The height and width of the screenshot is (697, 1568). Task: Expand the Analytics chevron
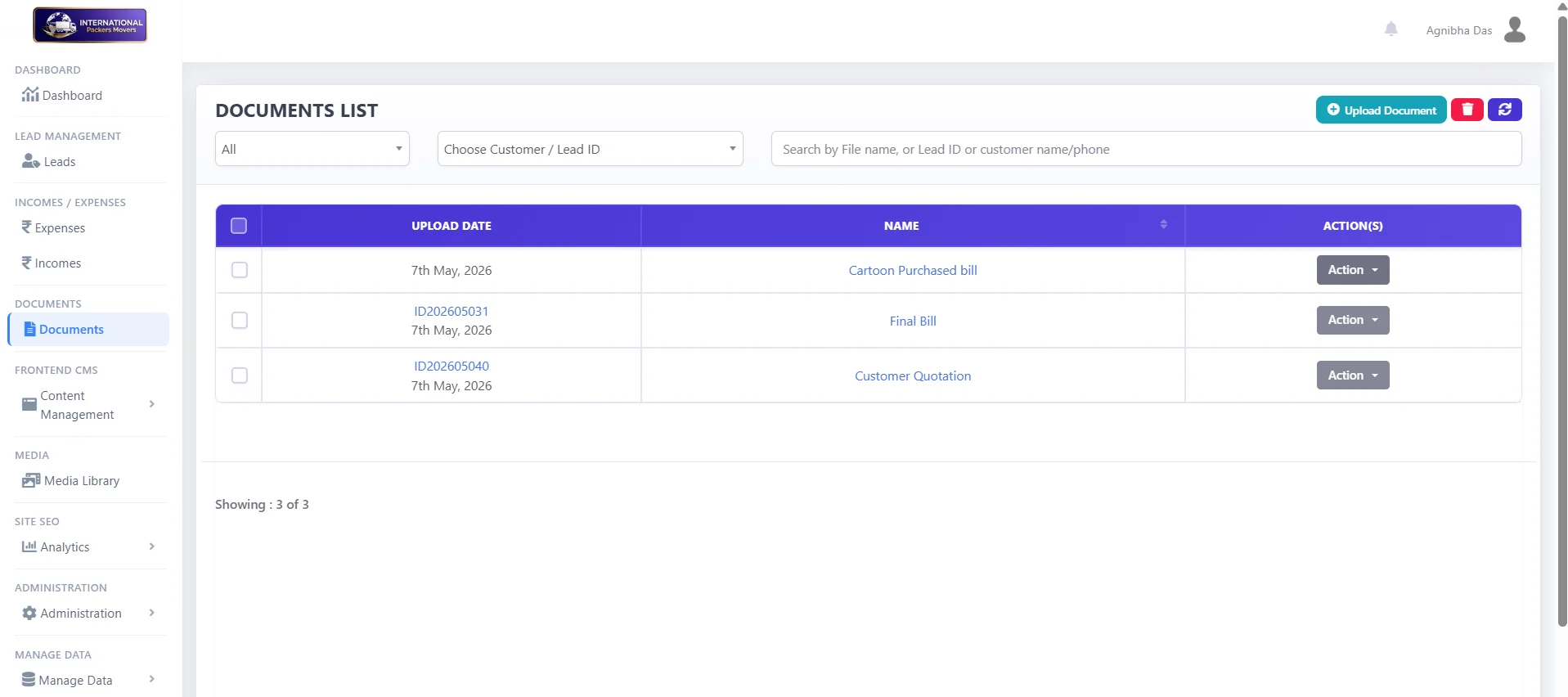[152, 546]
